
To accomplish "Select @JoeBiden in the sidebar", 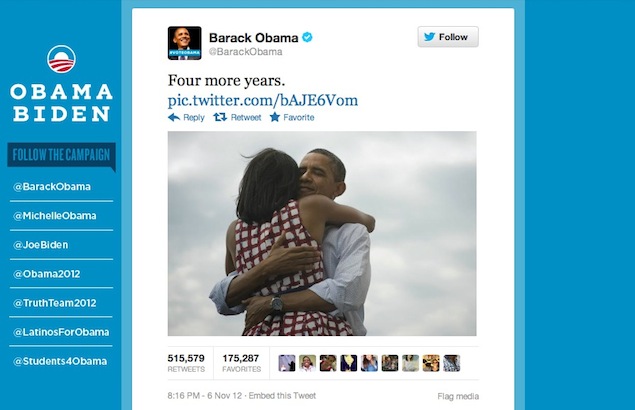I will click(x=40, y=245).
